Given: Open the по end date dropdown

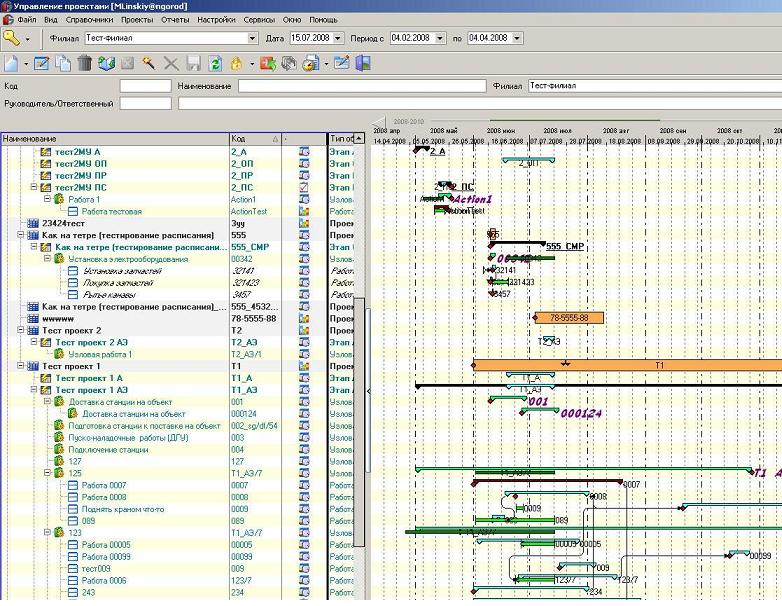Looking at the screenshot, I should coord(517,38).
